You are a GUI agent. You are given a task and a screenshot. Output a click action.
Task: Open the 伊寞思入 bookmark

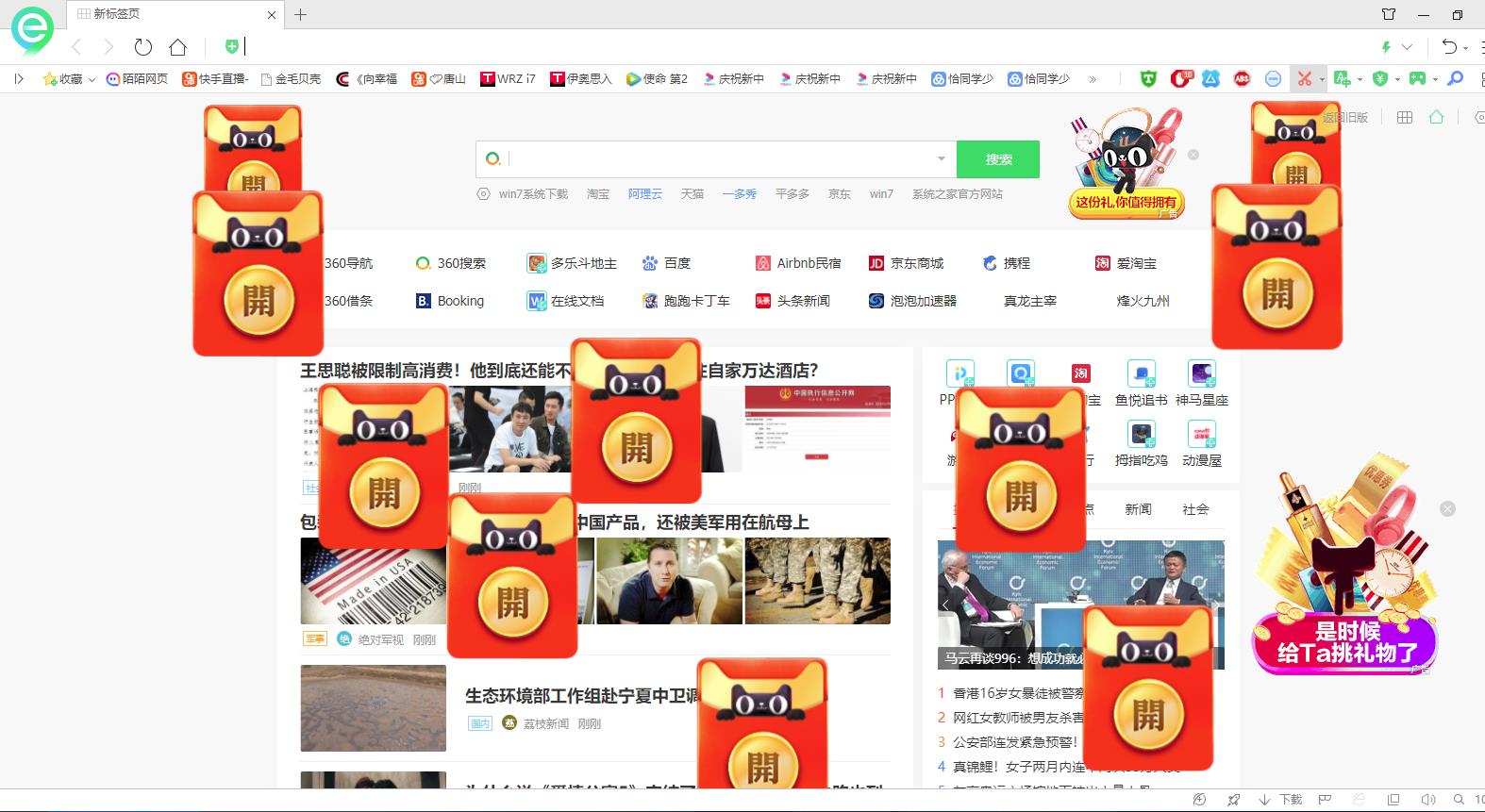(581, 79)
